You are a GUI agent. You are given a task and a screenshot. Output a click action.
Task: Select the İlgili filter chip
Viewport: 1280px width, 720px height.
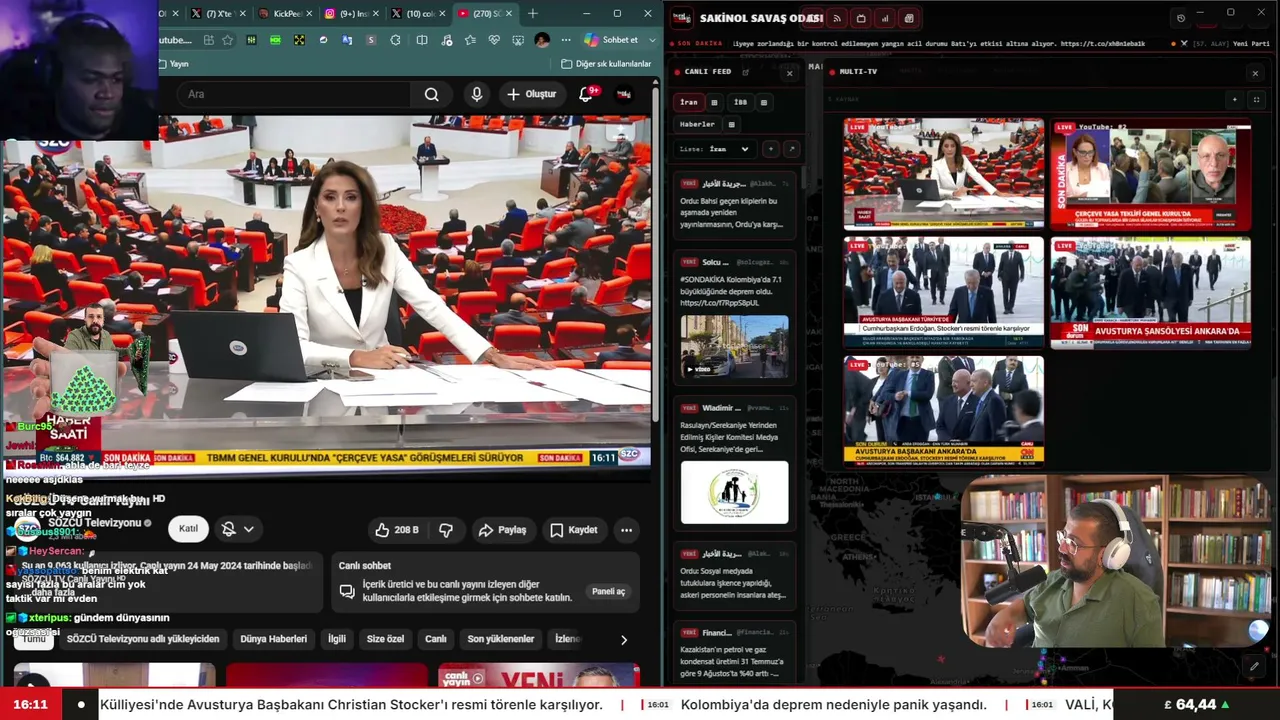click(x=337, y=639)
